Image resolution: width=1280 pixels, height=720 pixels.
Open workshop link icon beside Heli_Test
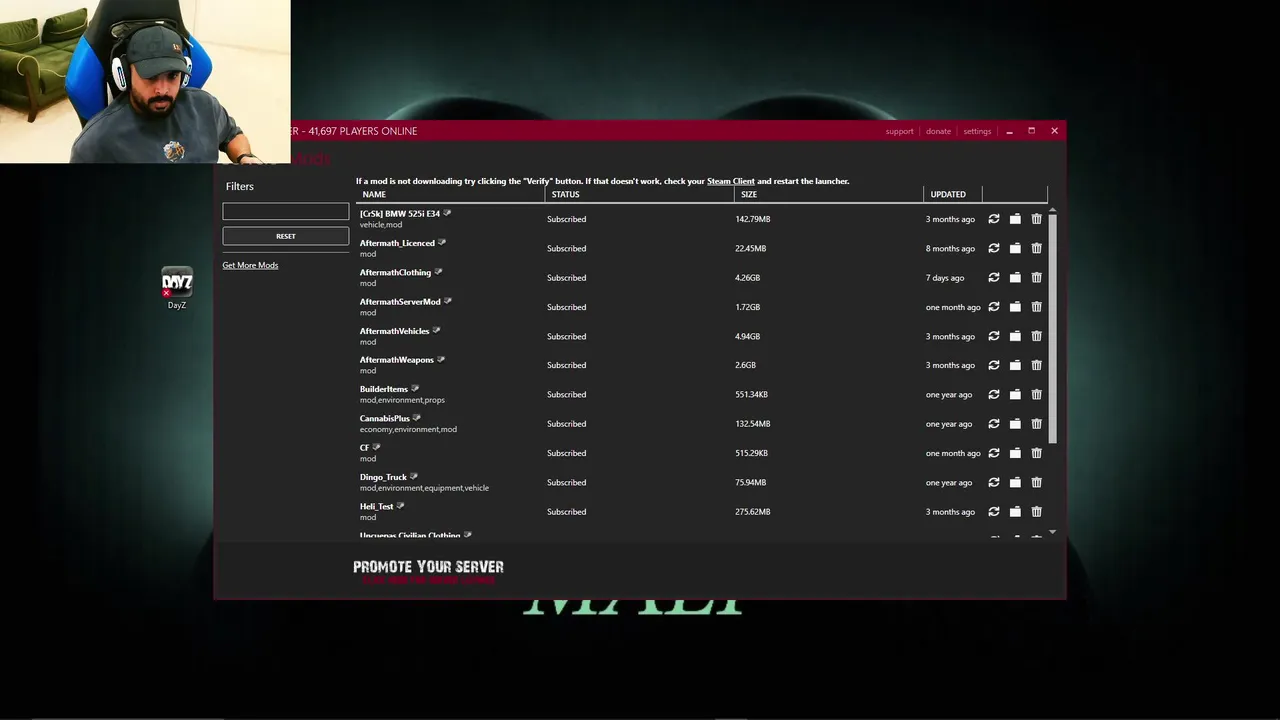click(400, 506)
